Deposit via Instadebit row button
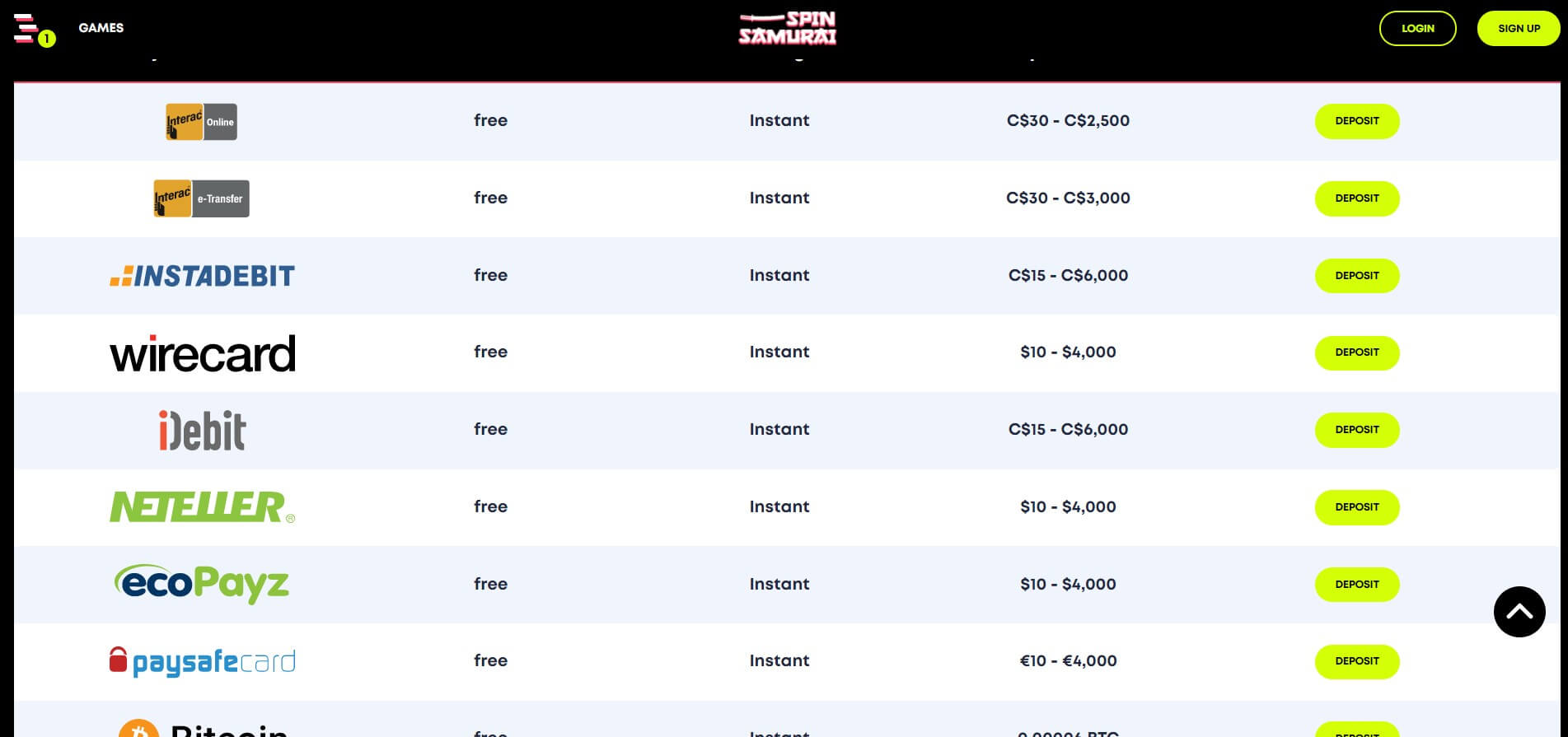 click(x=1357, y=276)
